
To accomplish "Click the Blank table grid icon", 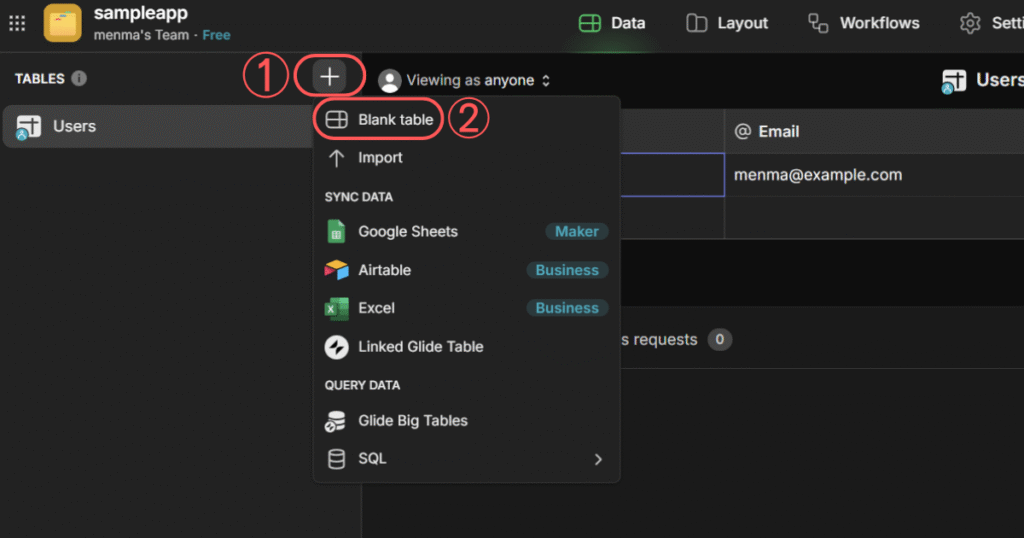I will (x=336, y=119).
